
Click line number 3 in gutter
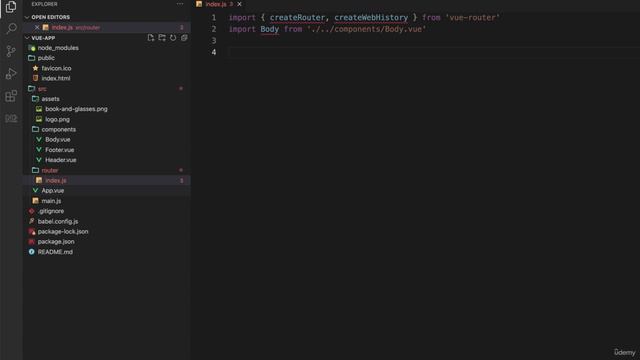pyautogui.click(x=213, y=40)
